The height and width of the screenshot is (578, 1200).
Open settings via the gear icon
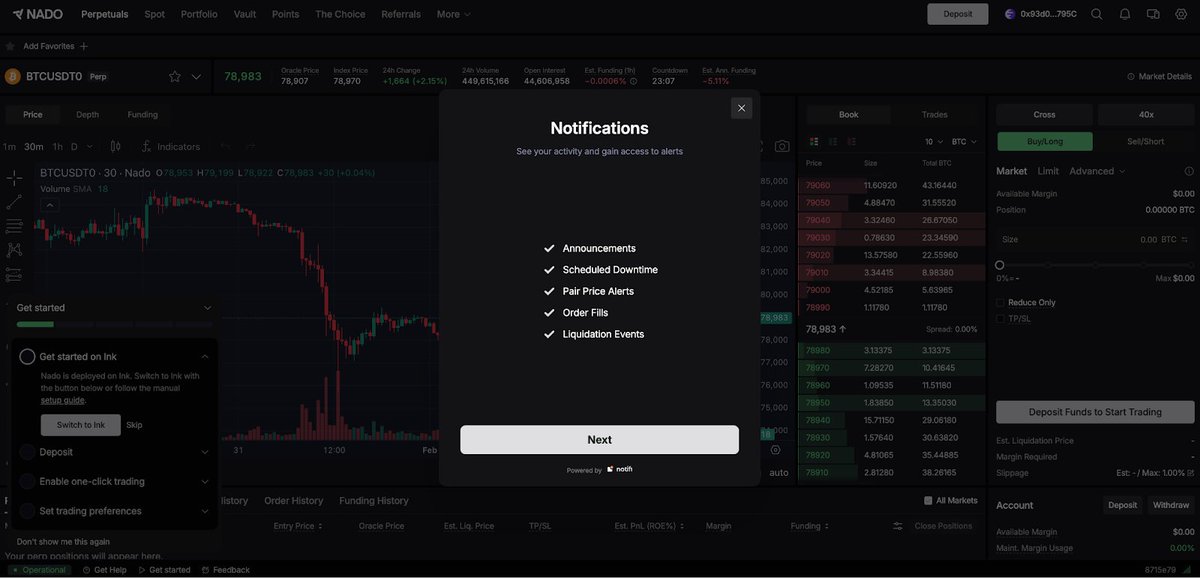tap(1180, 13)
